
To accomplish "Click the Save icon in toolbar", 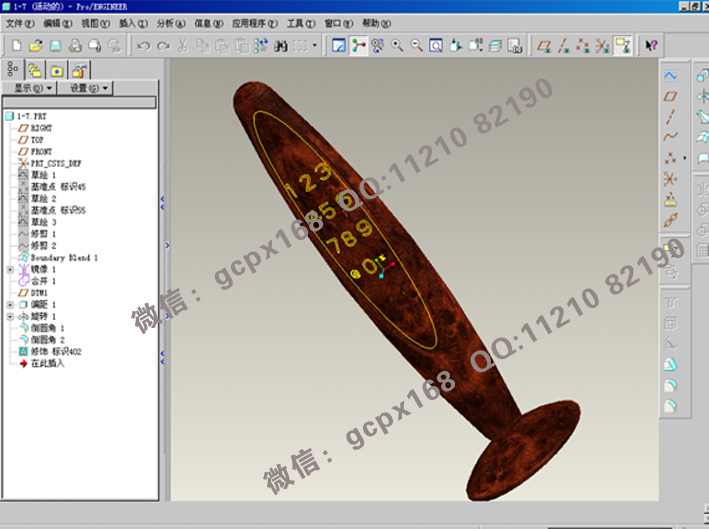I will point(56,45).
